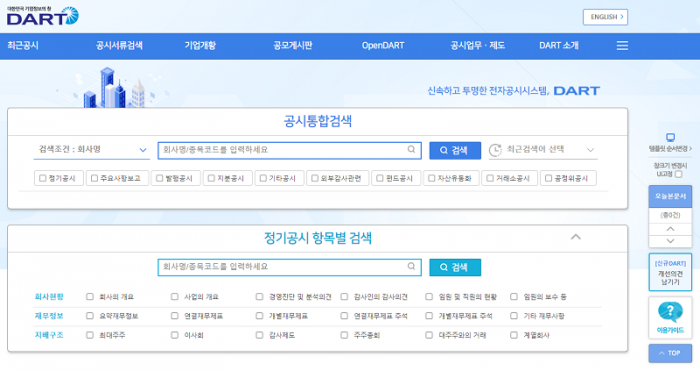Check the 펀드공시 checkbox
Viewport: 700px width, 371px height.
pyautogui.click(x=379, y=178)
